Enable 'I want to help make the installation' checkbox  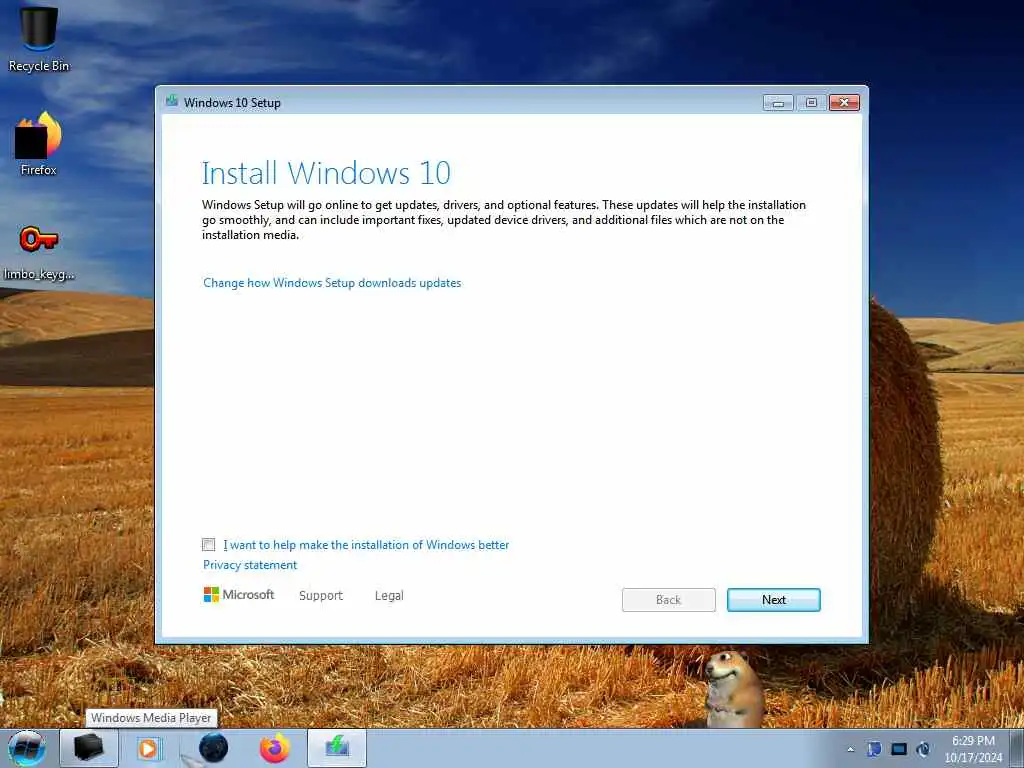pyautogui.click(x=208, y=545)
